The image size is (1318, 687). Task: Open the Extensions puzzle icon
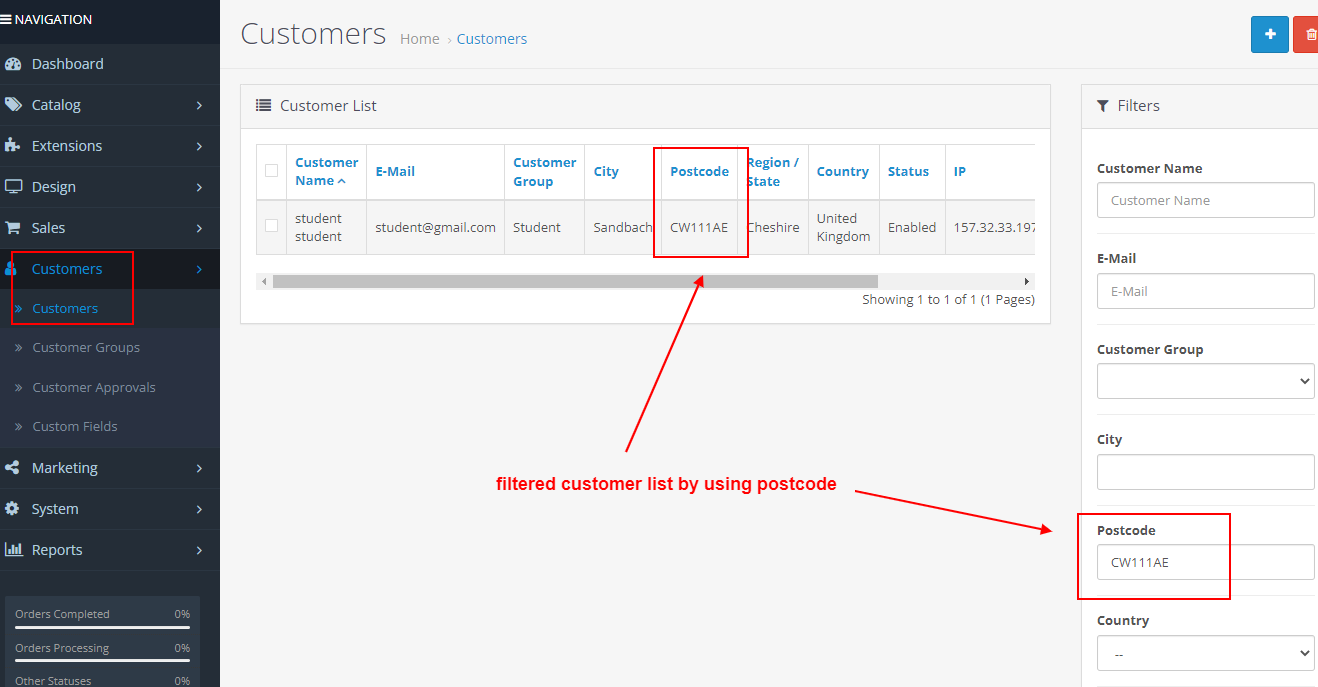coord(12,145)
